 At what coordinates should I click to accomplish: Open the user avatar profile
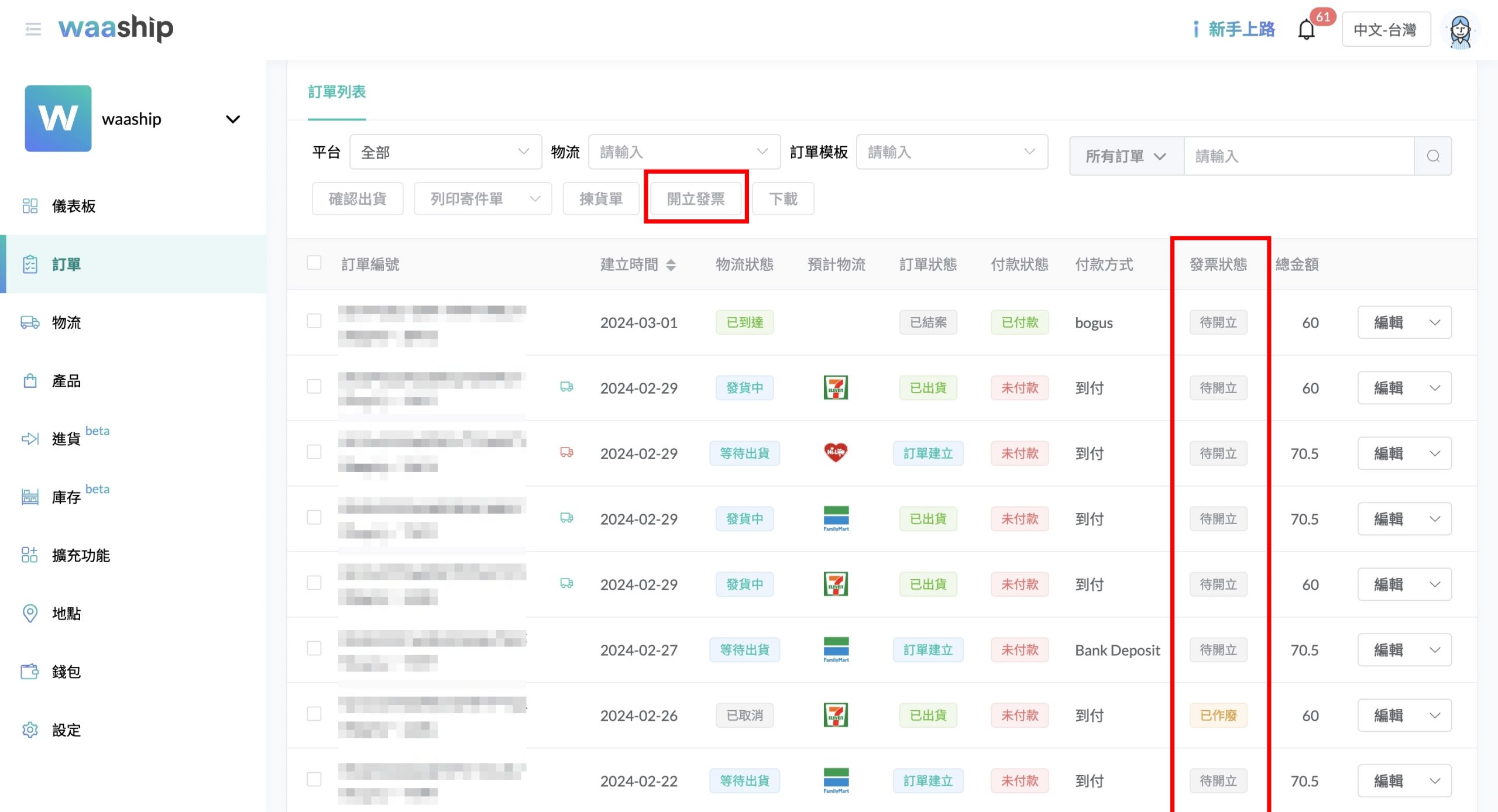pos(1460,30)
